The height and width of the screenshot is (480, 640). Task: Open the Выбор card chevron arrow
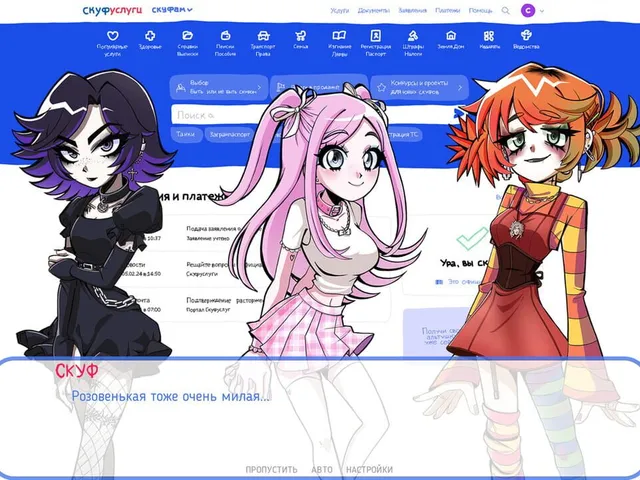pos(259,87)
